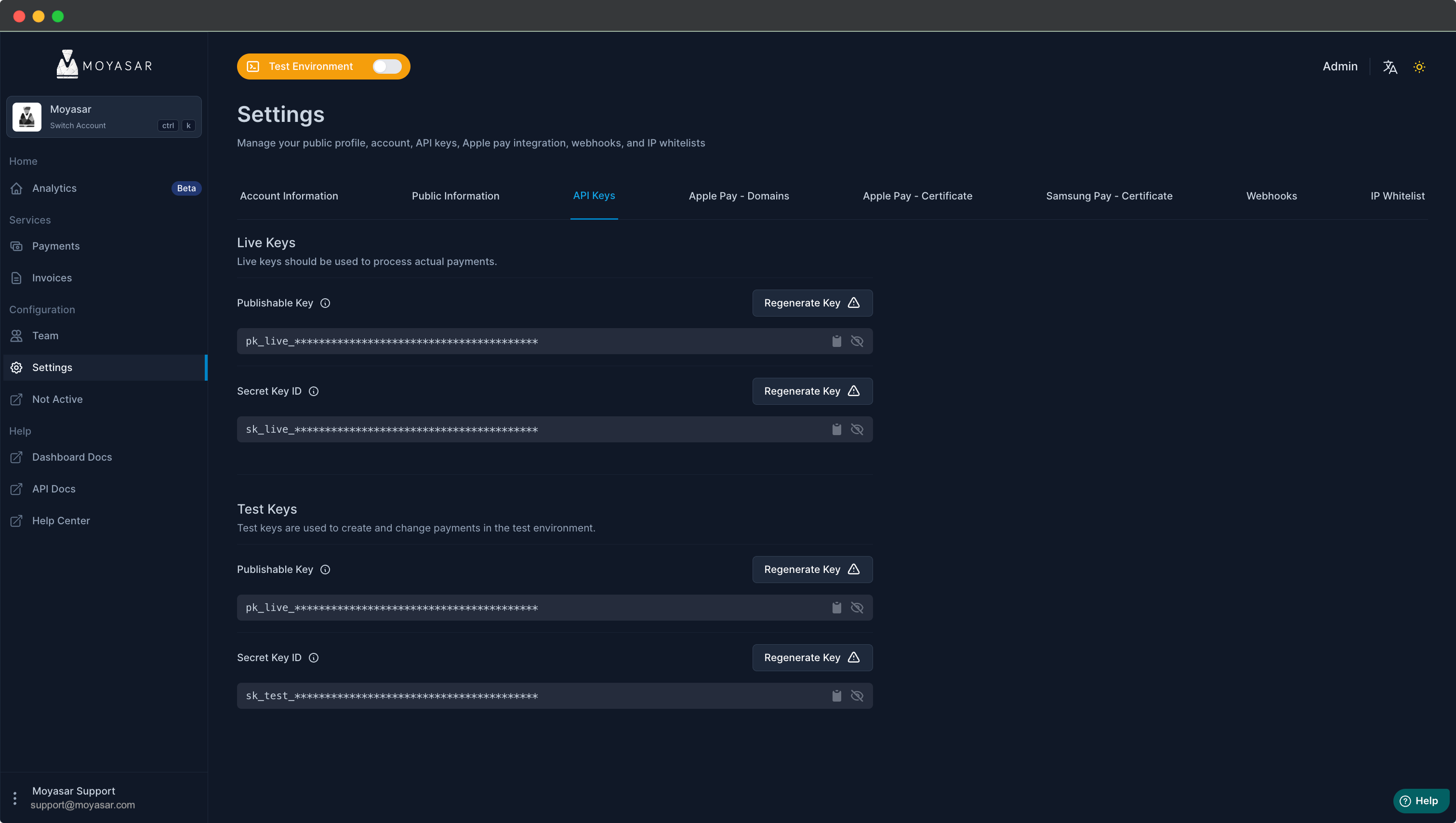Select Team under Configuration

(45, 335)
